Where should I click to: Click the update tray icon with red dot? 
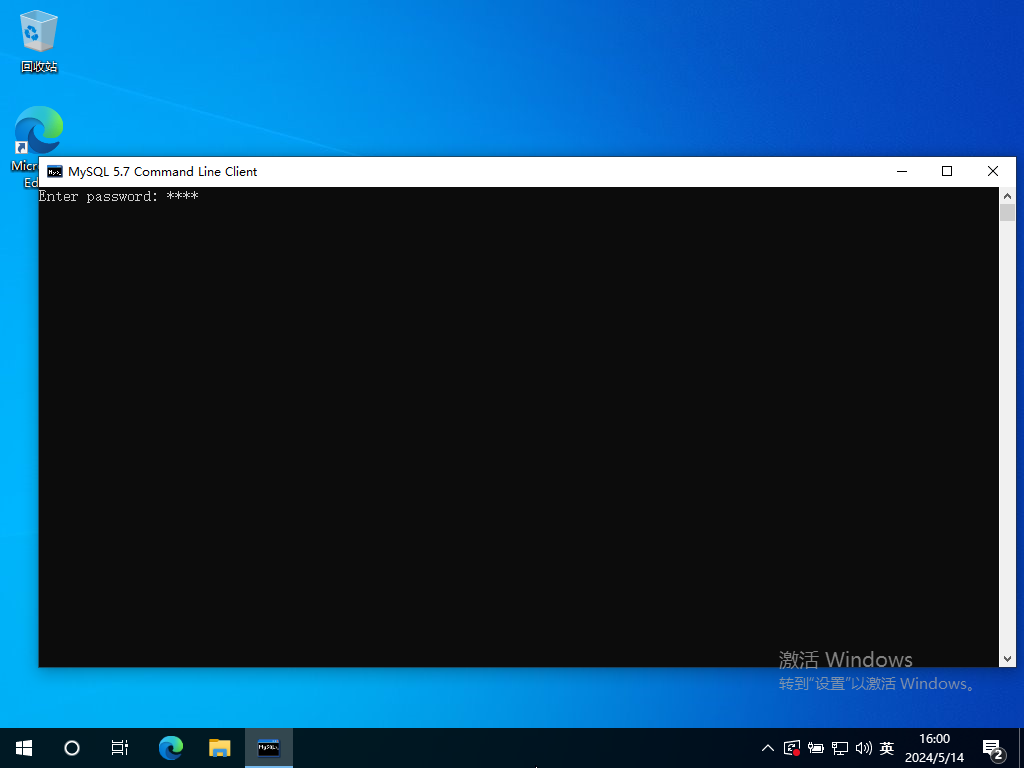[792, 747]
